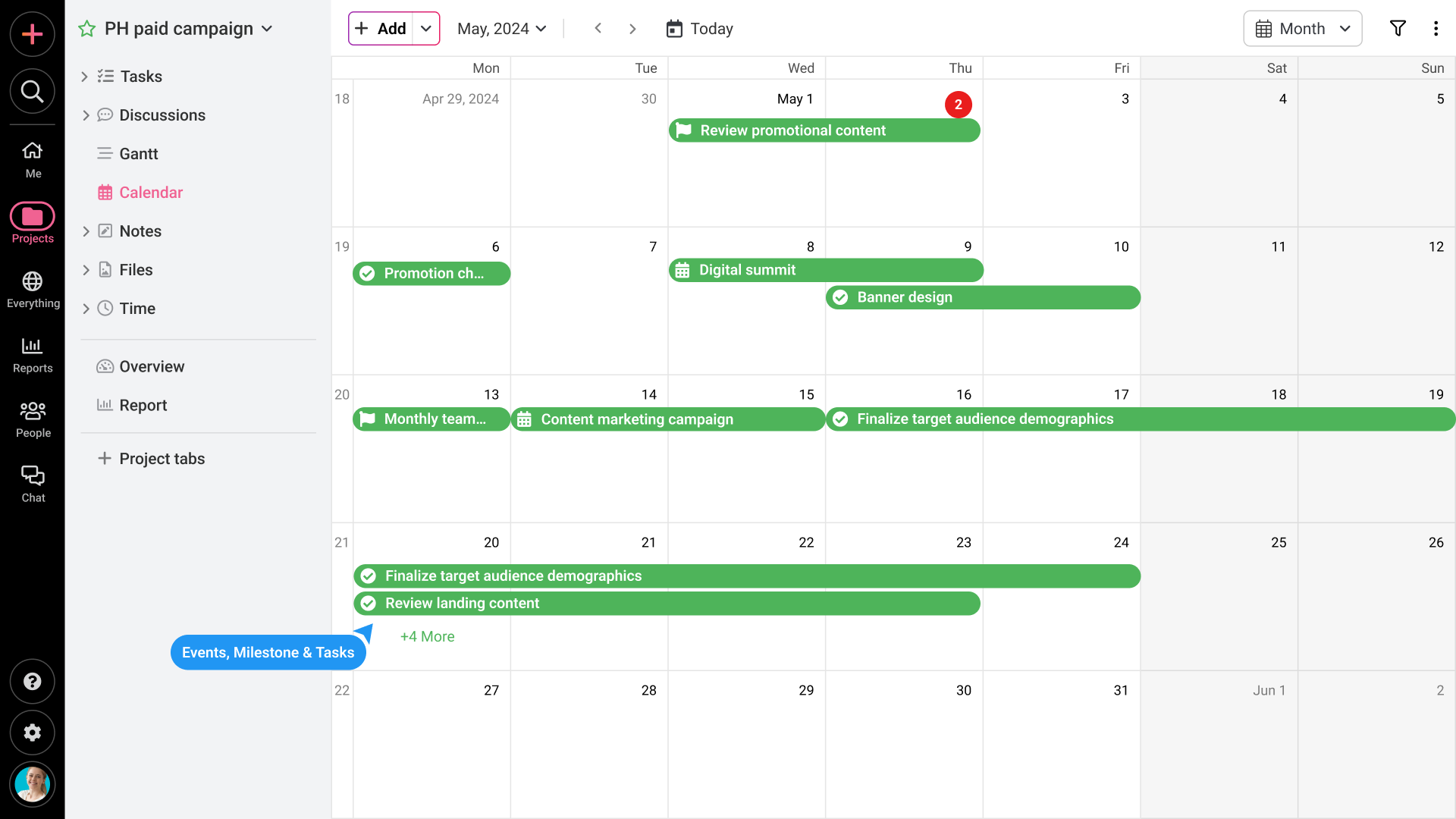The height and width of the screenshot is (819, 1456).
Task: Click the flag icon on Review promotional content
Action: (x=683, y=130)
